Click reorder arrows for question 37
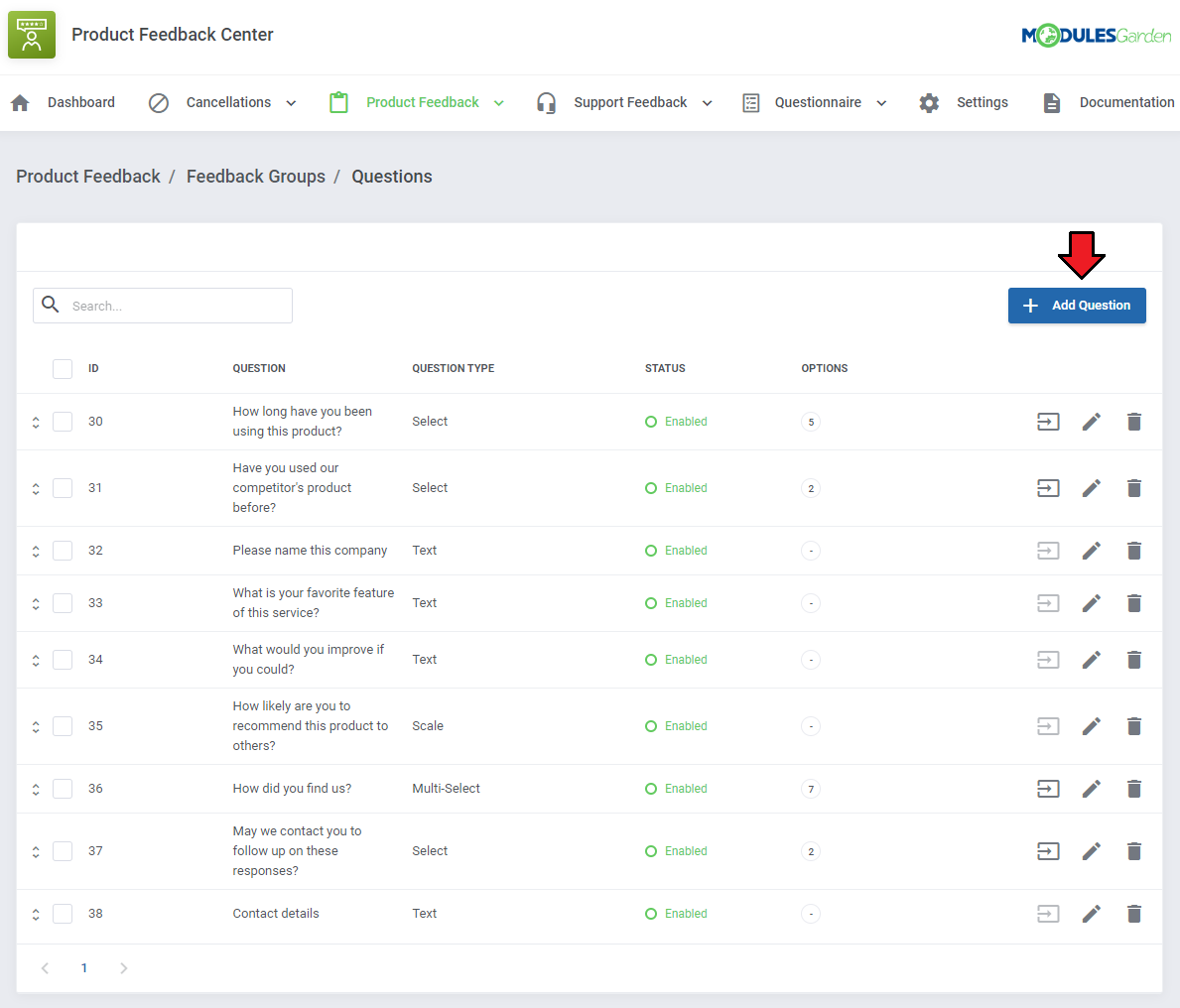This screenshot has height=1008, width=1180. (x=36, y=851)
